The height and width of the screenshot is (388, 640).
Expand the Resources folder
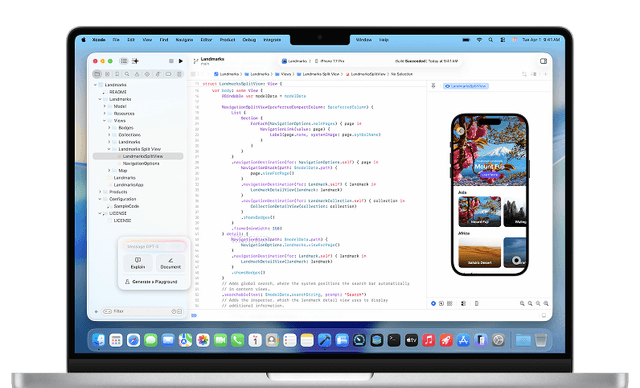[x=104, y=113]
